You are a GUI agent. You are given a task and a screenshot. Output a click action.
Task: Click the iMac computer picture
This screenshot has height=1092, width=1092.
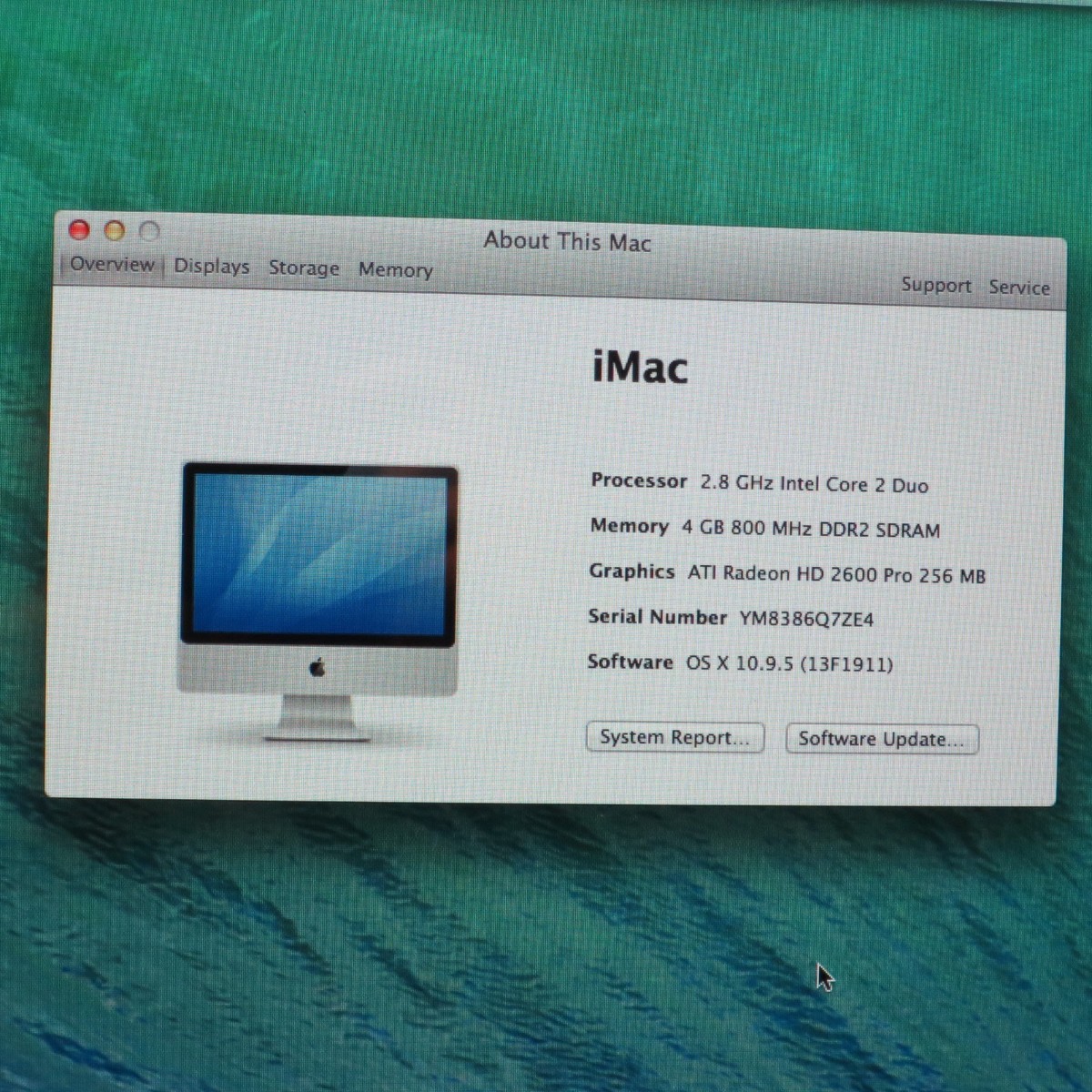318,582
